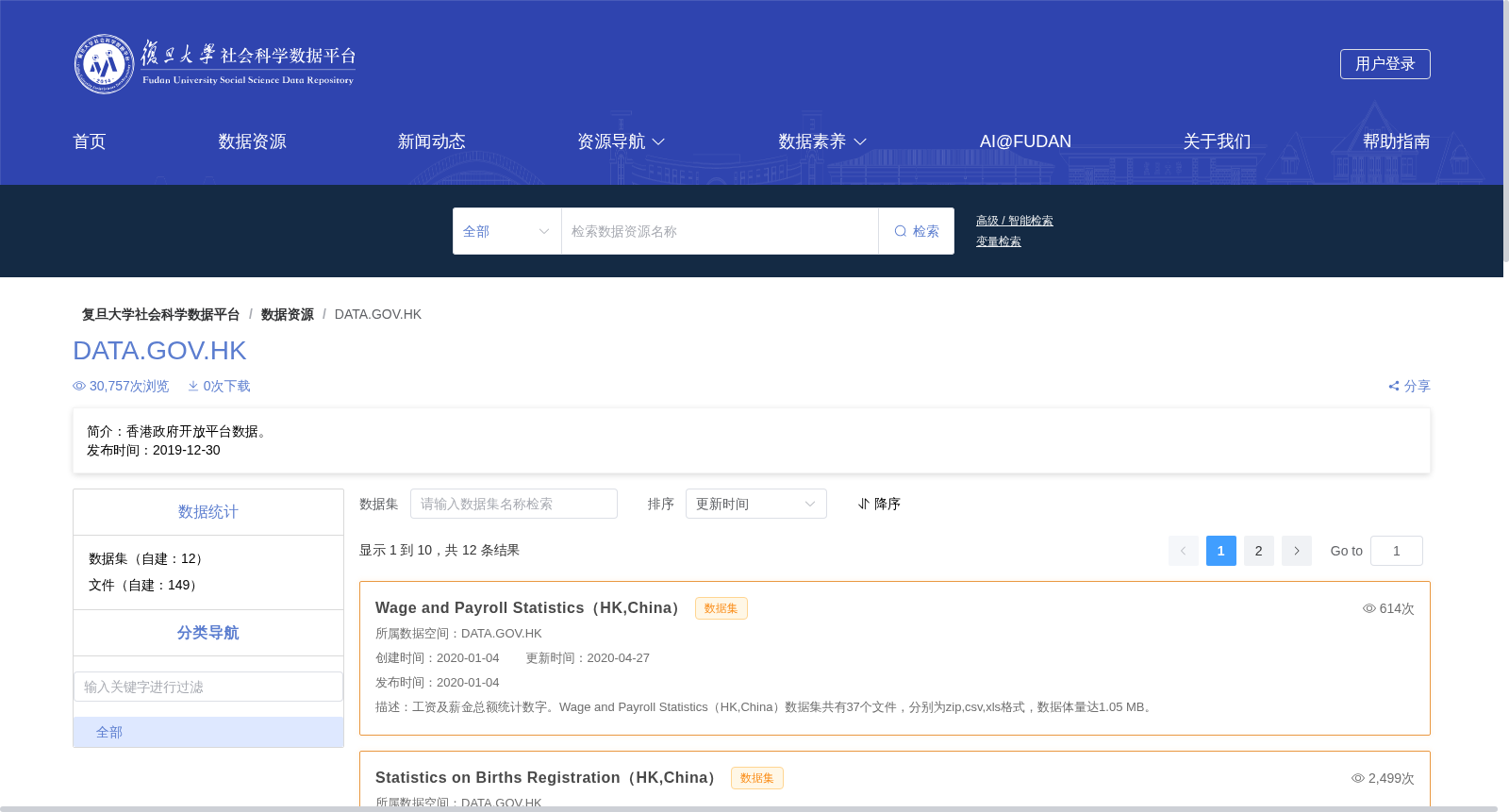Click the Go to page number field
Viewport: 1509px width, 812px height.
pos(1397,551)
